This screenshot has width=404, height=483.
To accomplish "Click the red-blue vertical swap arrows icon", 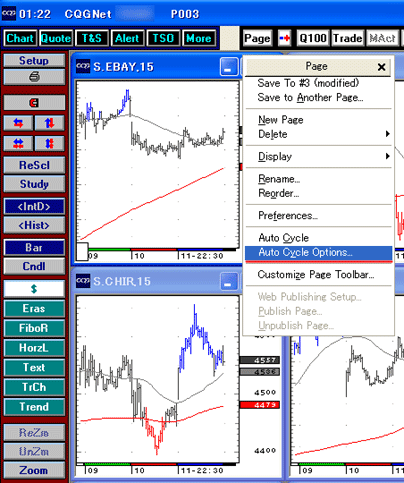I will coord(50,123).
